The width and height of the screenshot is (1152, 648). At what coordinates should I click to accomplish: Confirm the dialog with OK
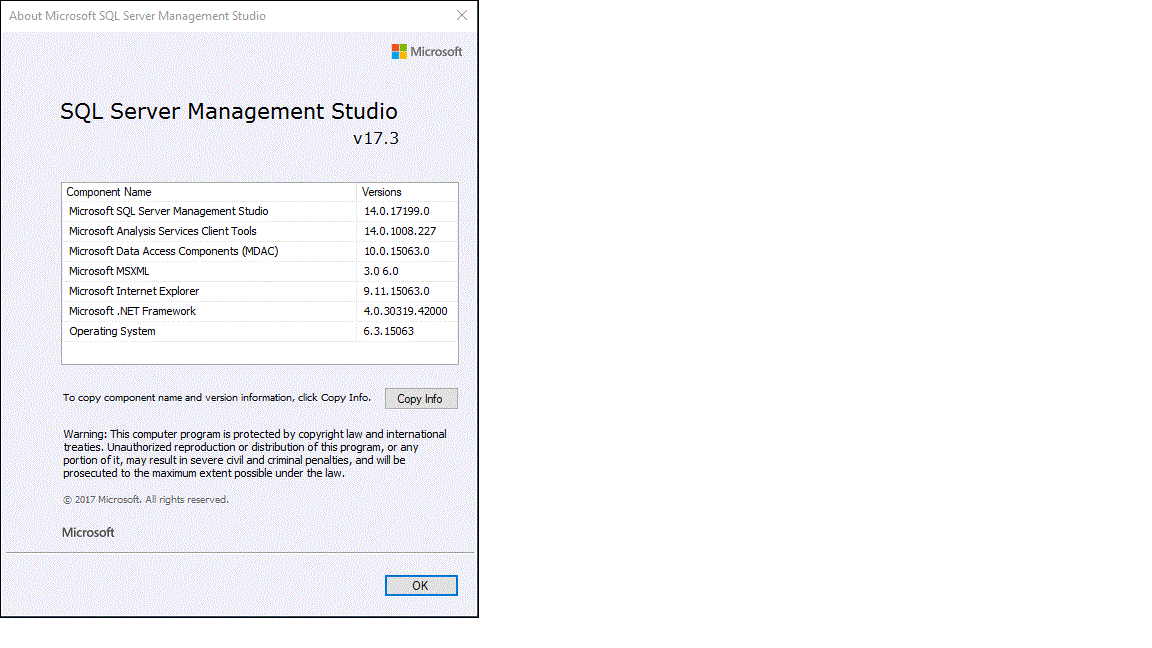(421, 586)
